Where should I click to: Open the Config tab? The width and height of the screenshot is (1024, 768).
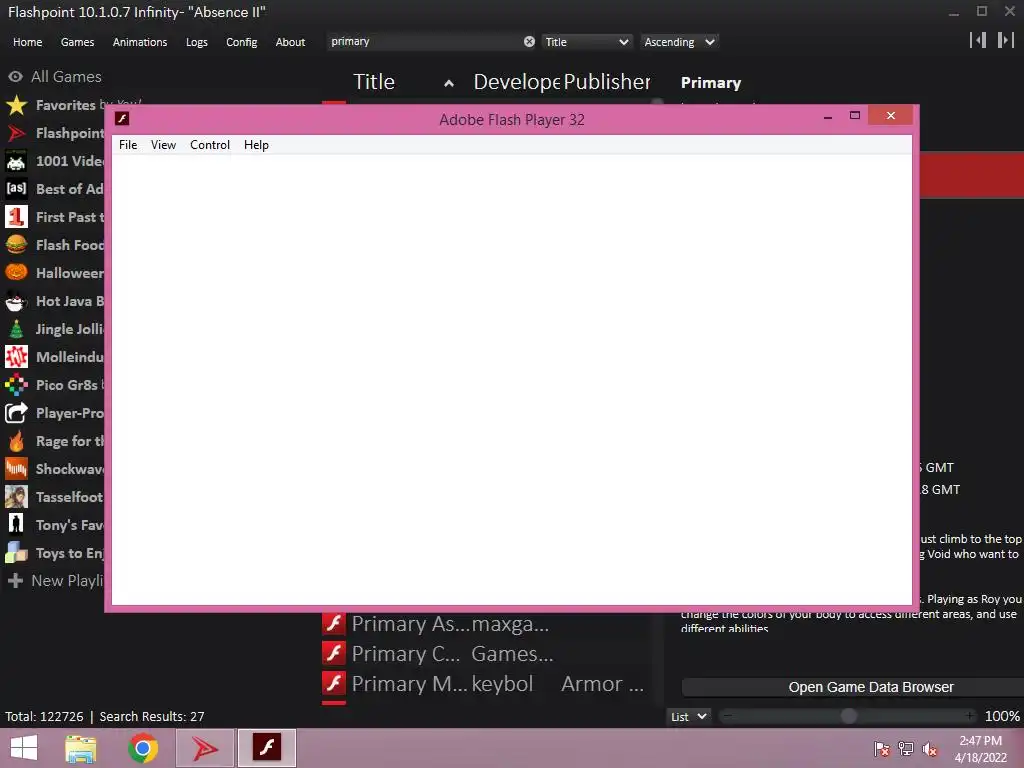coord(242,42)
